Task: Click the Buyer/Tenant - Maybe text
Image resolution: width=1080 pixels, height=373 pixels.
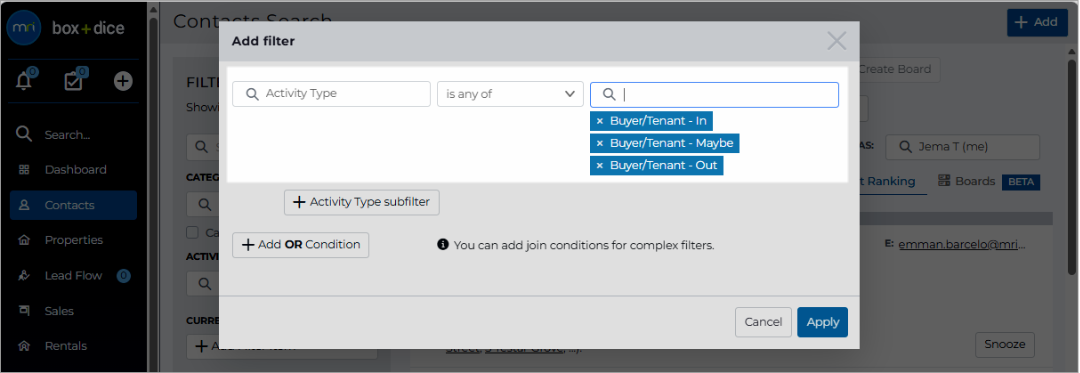Action: pyautogui.click(x=672, y=143)
